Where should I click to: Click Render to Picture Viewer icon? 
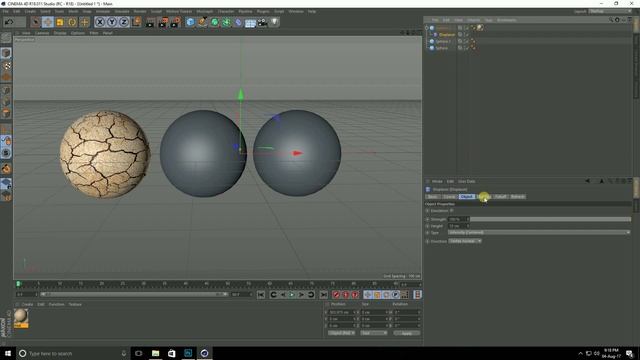pos(163,22)
